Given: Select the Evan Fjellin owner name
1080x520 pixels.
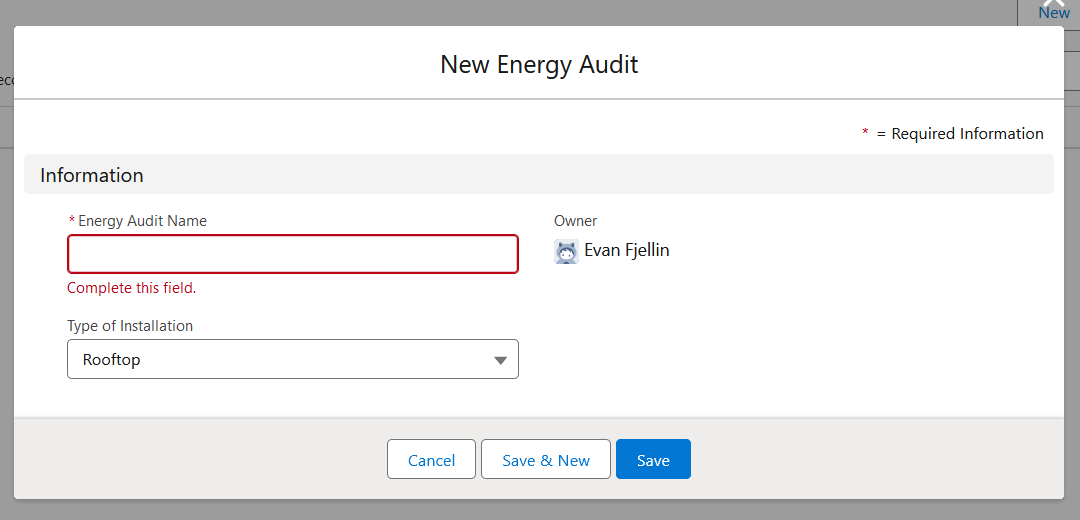Looking at the screenshot, I should (627, 250).
